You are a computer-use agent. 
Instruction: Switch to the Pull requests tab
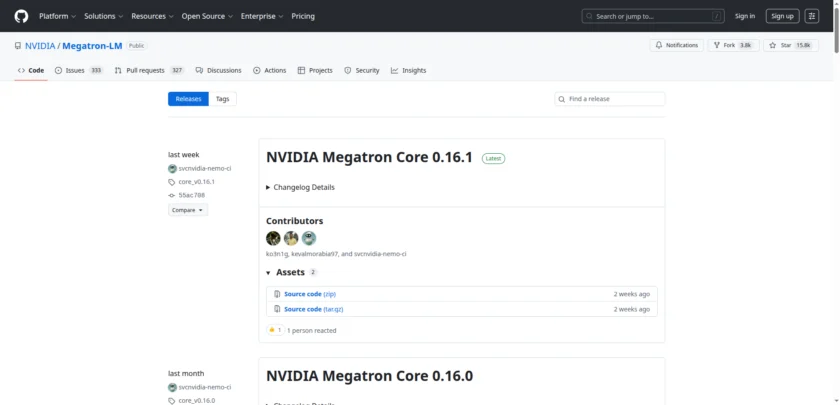click(x=149, y=70)
